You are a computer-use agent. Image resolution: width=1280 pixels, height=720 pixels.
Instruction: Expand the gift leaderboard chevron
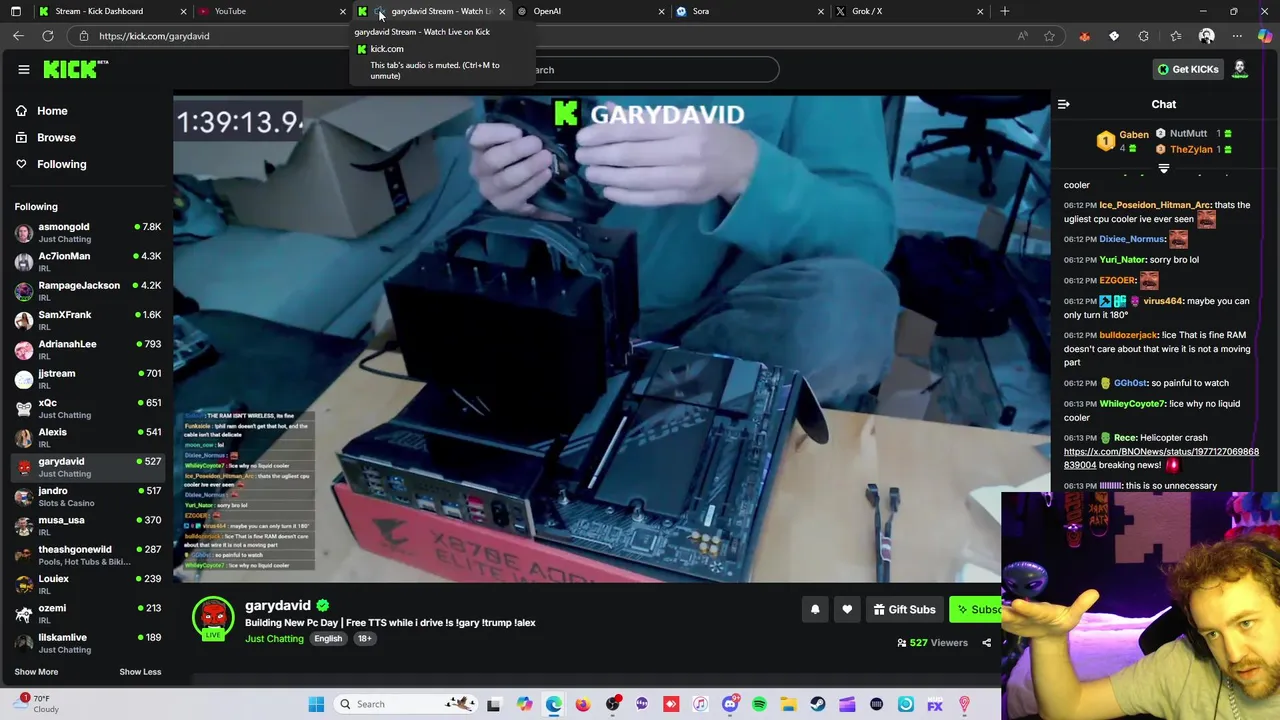pyautogui.click(x=1163, y=169)
